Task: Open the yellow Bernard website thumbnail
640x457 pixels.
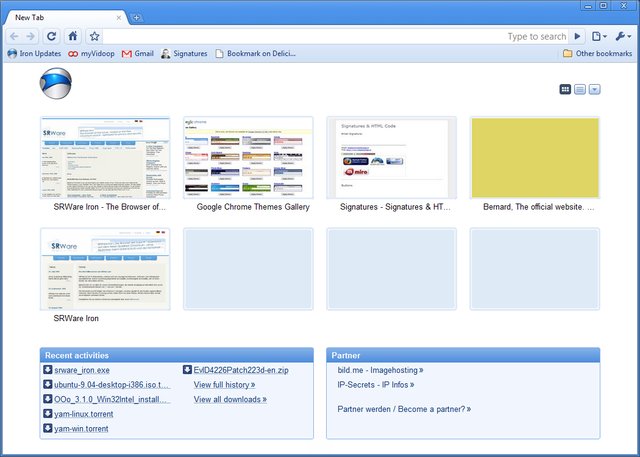Action: tap(535, 158)
